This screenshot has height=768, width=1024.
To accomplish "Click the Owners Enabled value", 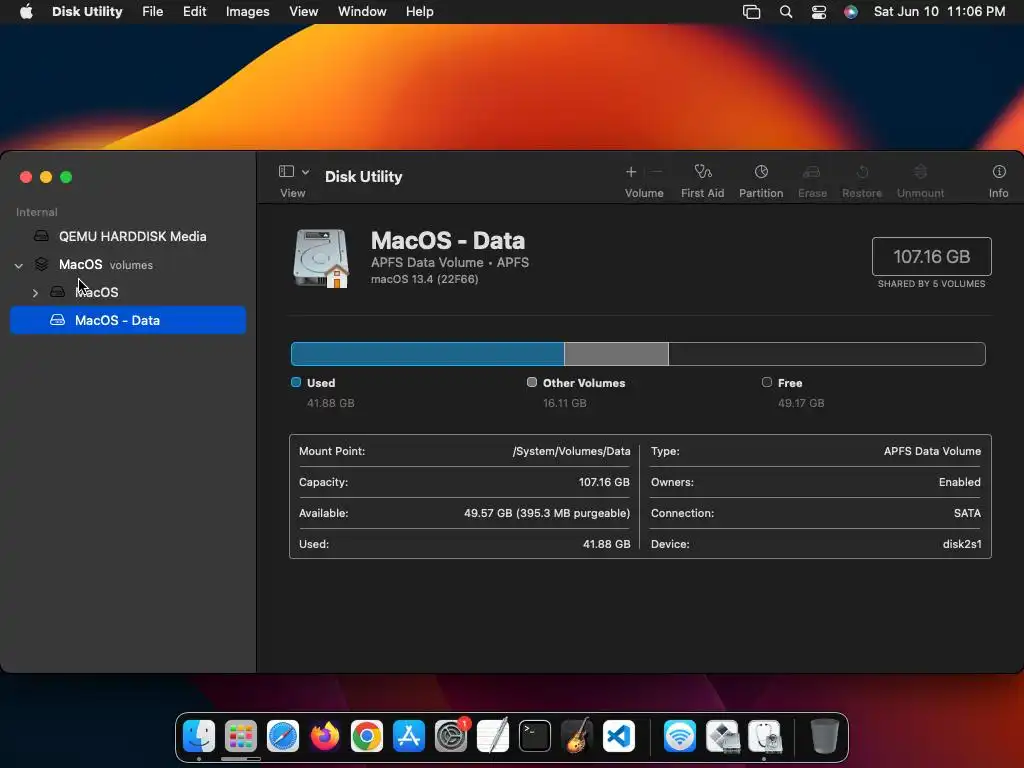I will pos(959,482).
